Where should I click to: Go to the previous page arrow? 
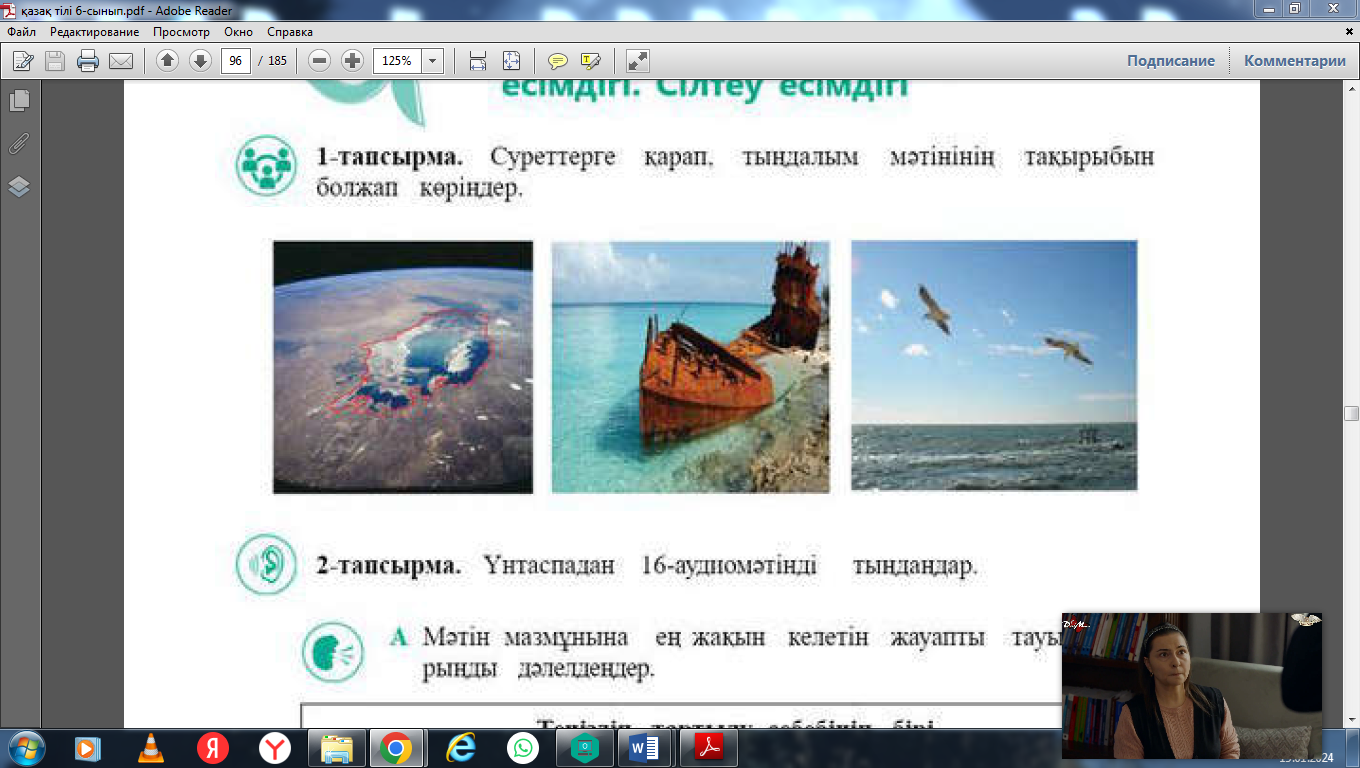167,61
